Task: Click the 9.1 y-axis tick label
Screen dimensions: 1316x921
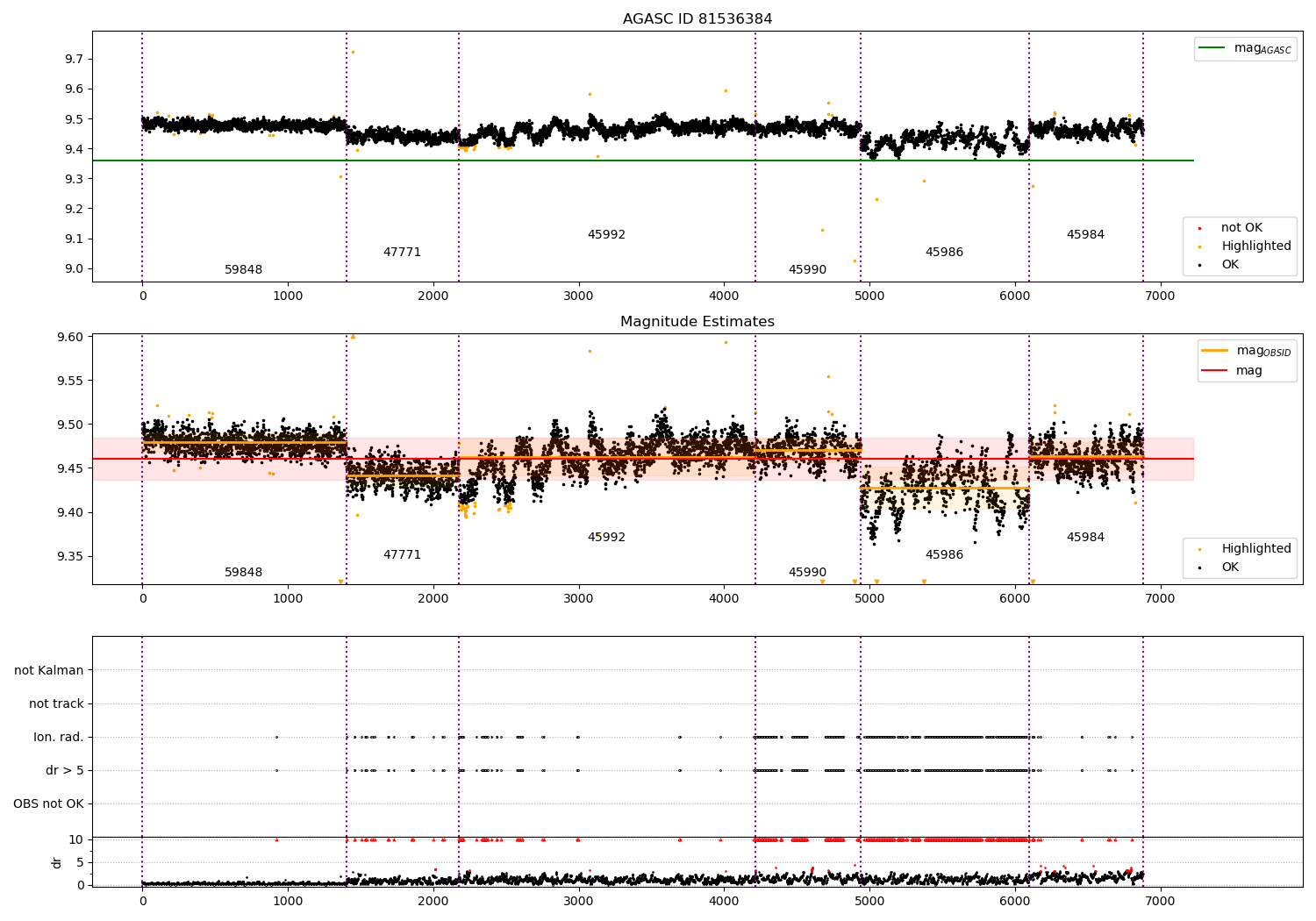Action: (x=74, y=239)
